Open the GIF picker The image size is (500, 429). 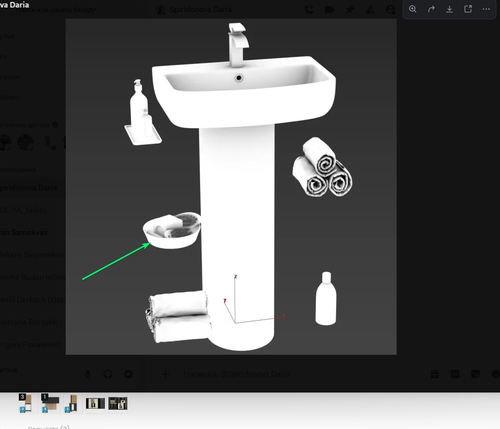(x=455, y=374)
